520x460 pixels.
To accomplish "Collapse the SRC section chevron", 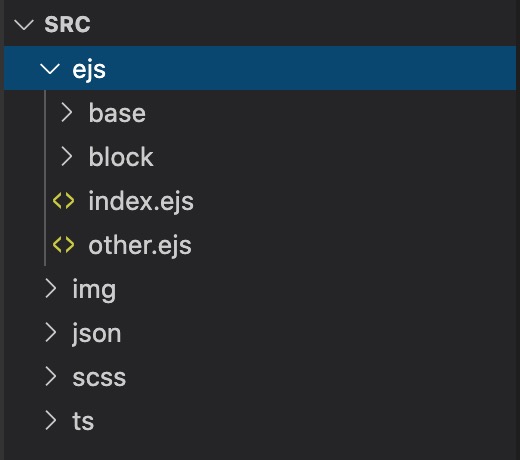I will pyautogui.click(x=24, y=25).
